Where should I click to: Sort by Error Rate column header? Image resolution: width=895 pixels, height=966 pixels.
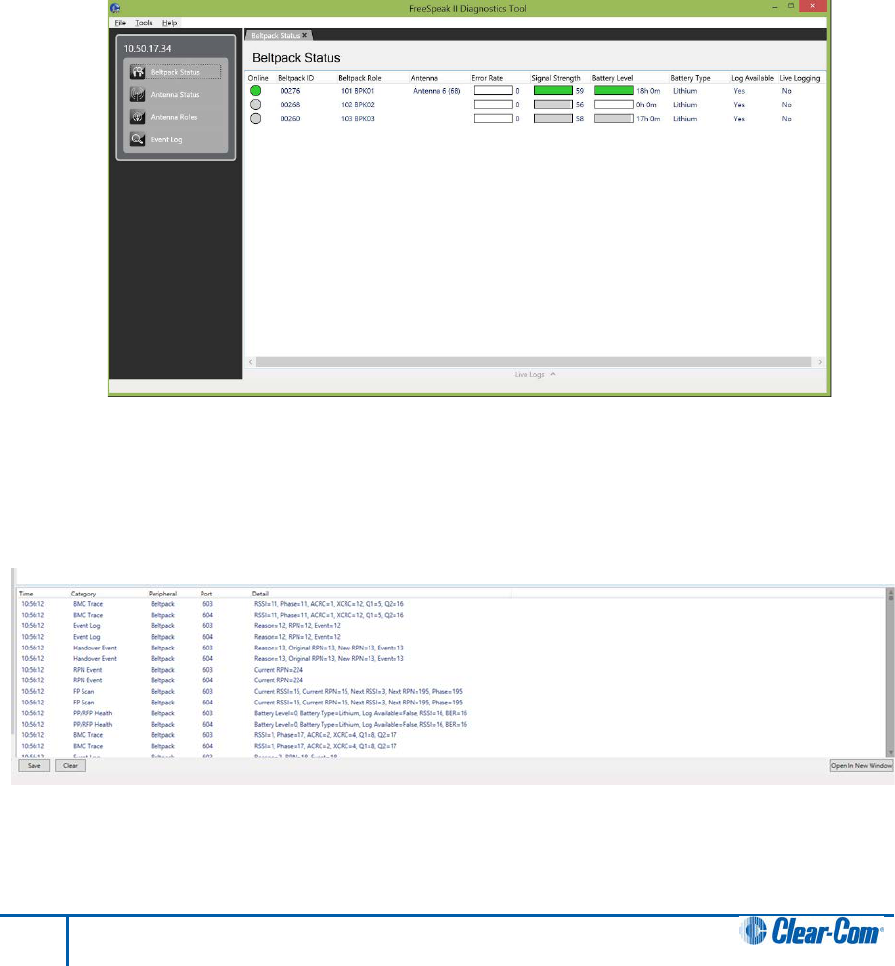(487, 78)
